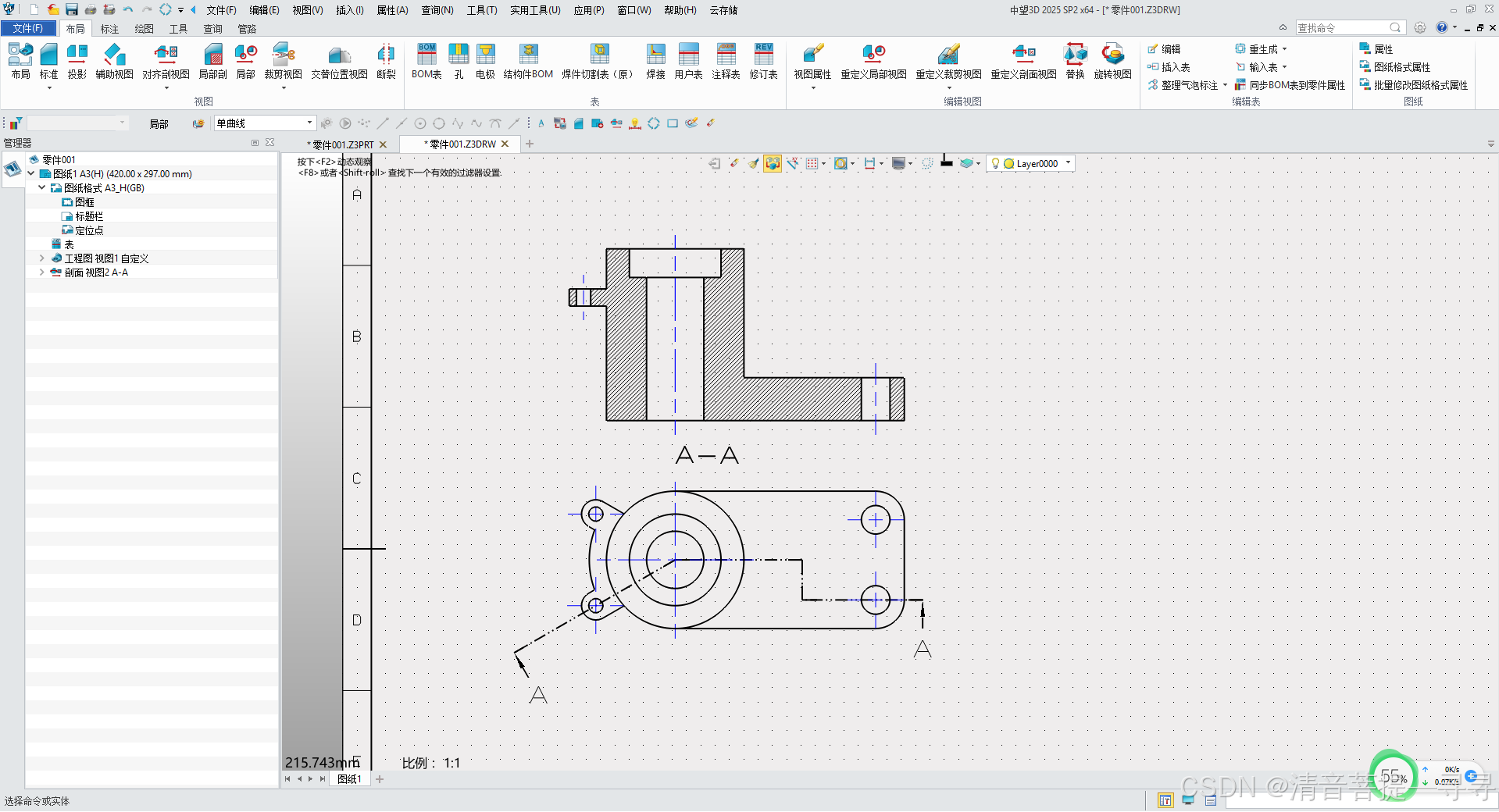Click the blue 文件(F) ribbon button
The height and width of the screenshot is (812, 1499).
tap(28, 28)
